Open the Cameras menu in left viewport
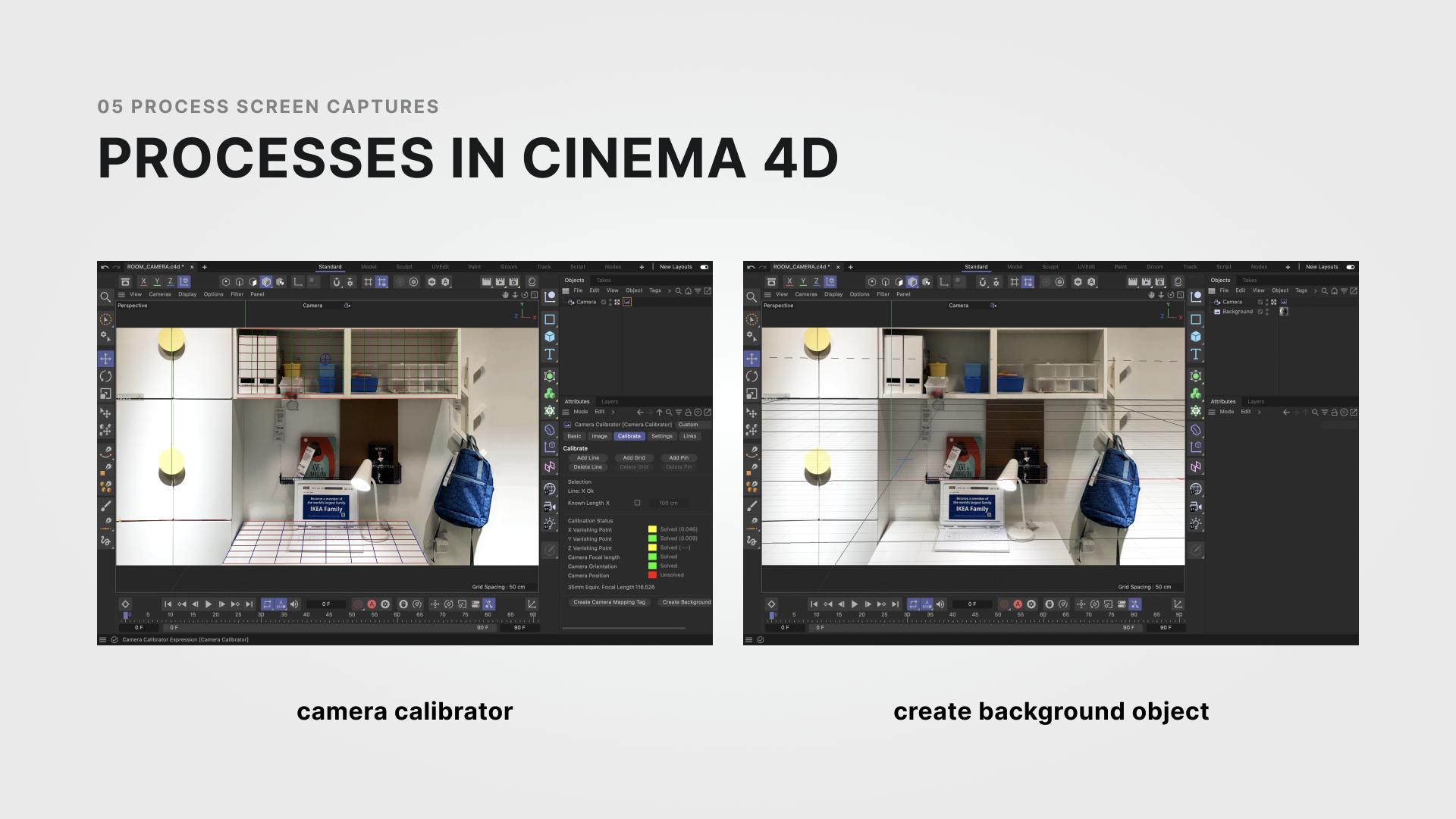The width and height of the screenshot is (1456, 819). (159, 294)
